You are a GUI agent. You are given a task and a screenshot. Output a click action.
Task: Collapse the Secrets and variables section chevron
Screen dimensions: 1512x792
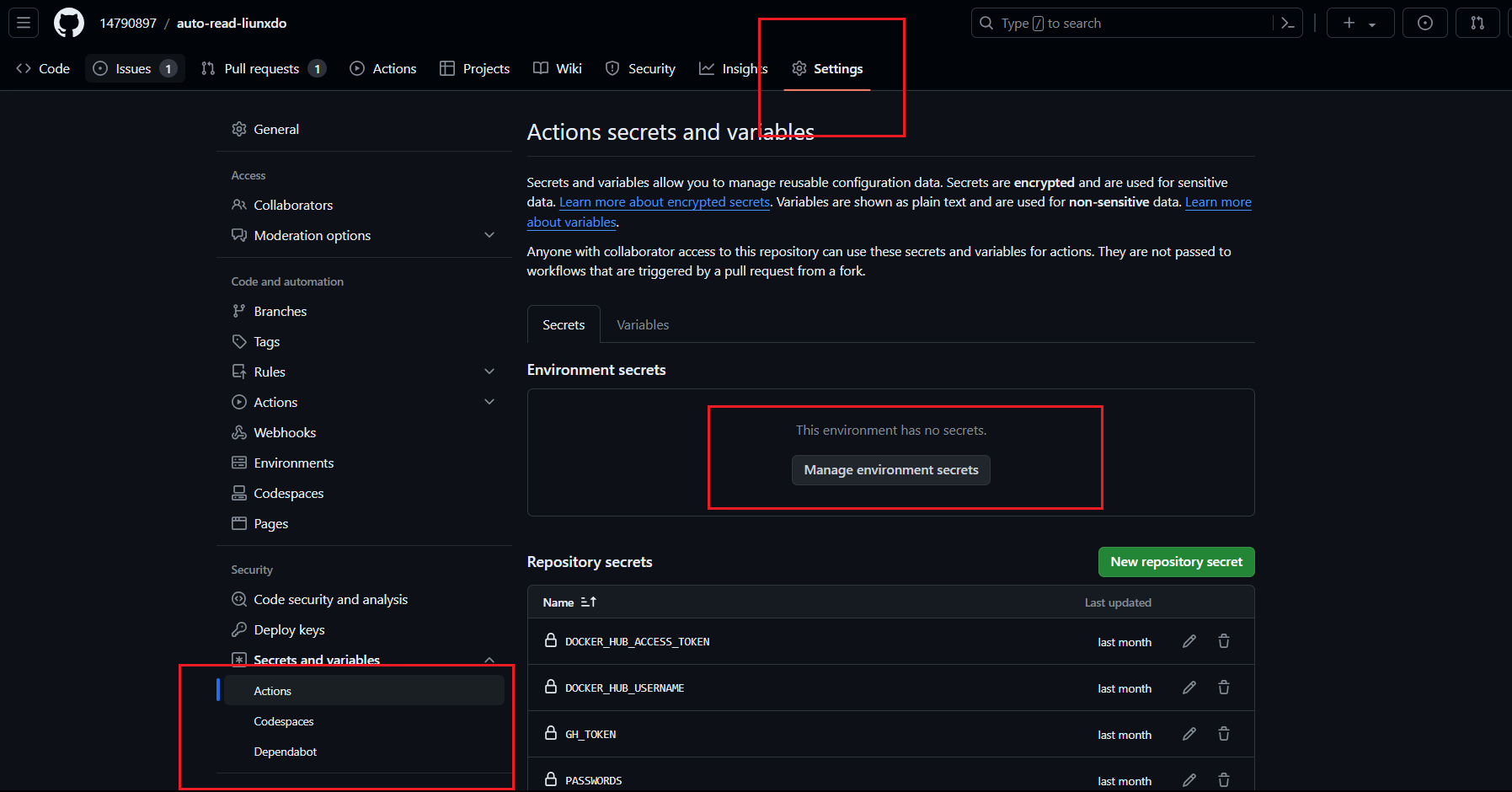(489, 660)
